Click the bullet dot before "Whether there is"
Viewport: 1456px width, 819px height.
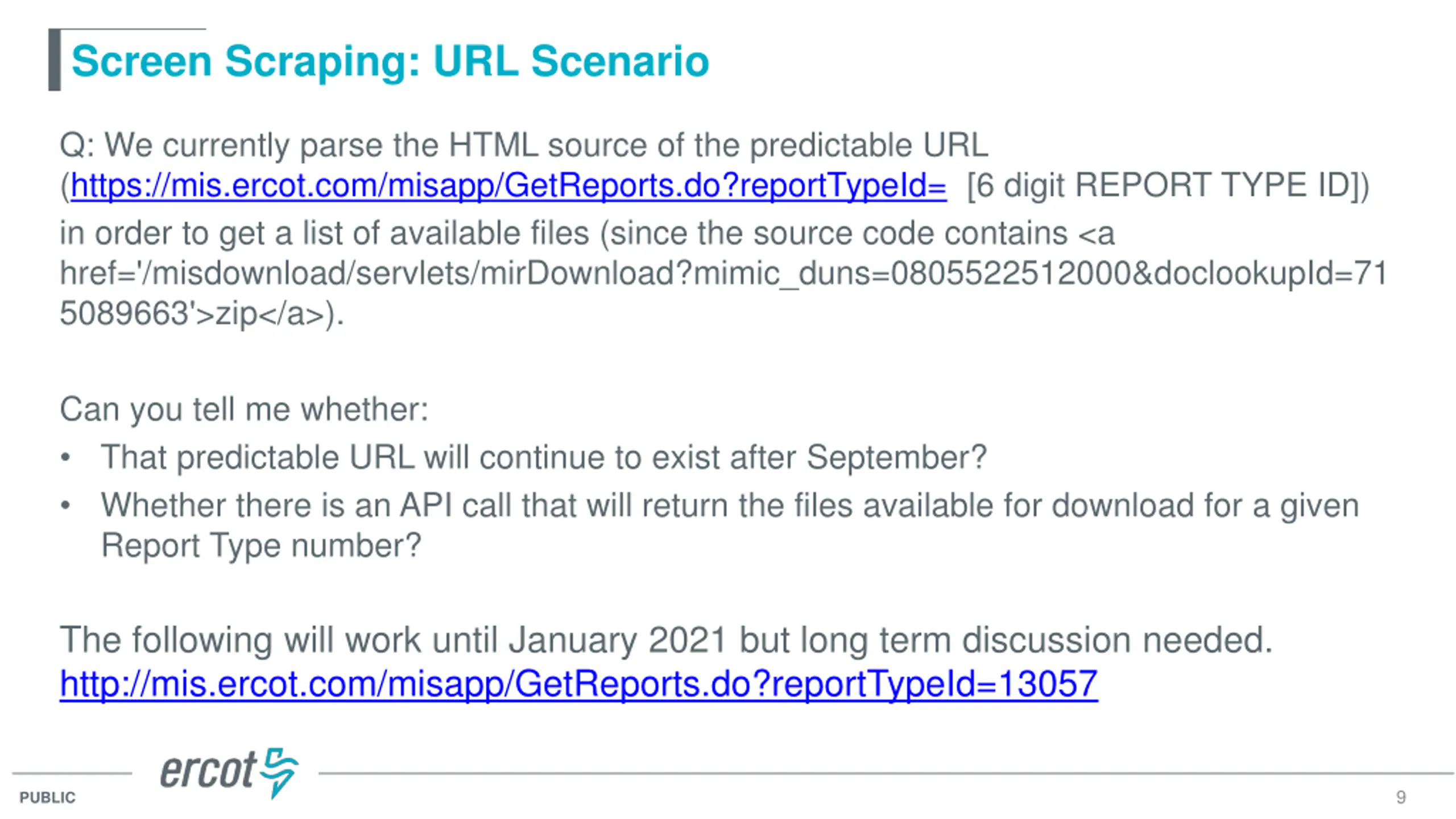coord(66,505)
